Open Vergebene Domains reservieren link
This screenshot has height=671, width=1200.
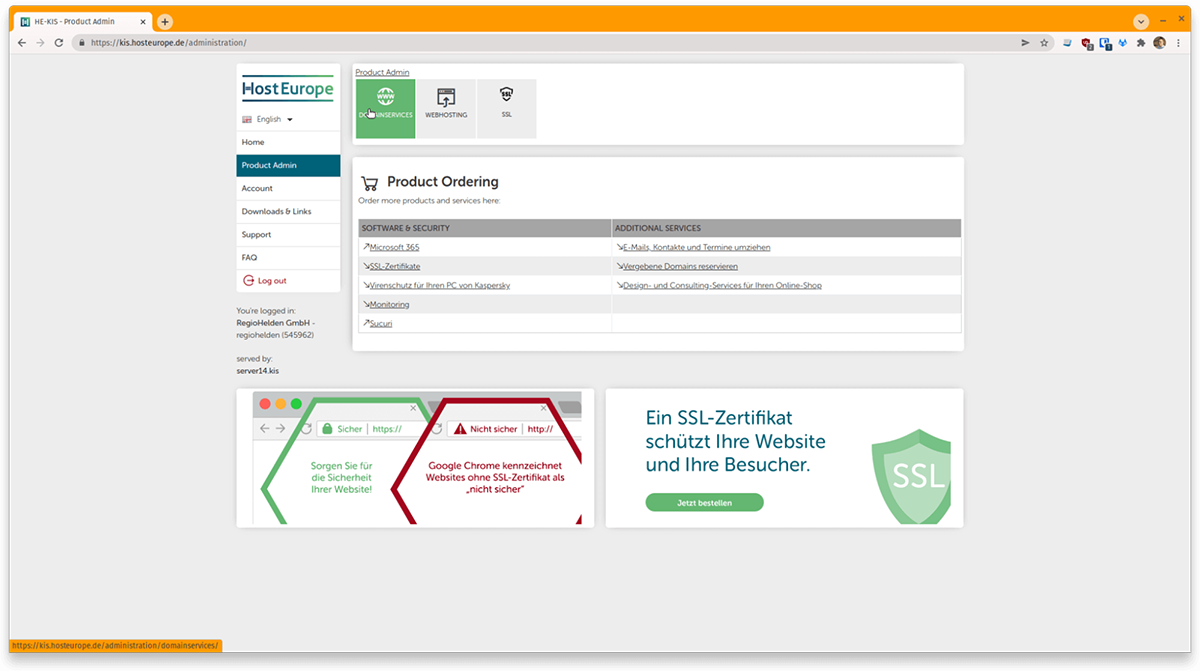[680, 266]
